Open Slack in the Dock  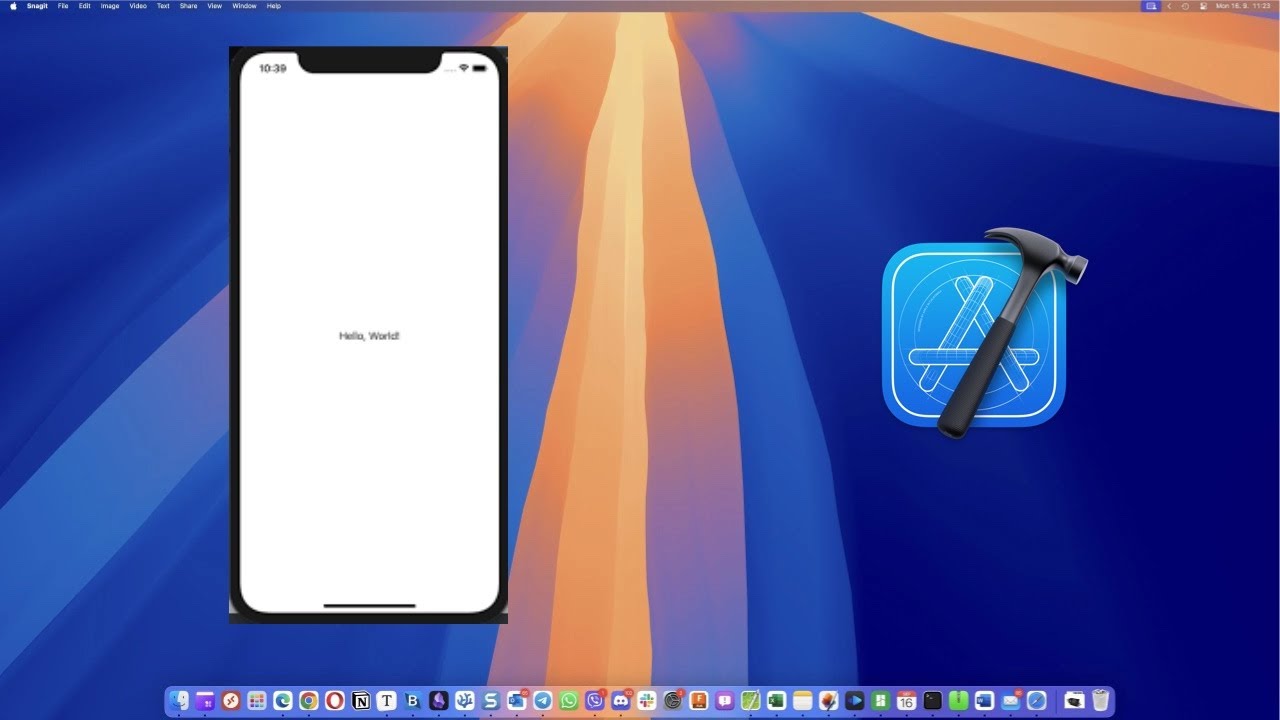point(647,701)
